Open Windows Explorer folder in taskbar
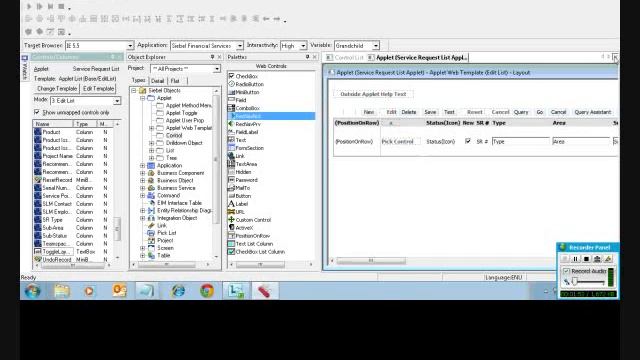Image resolution: width=640 pixels, height=360 pixels. tap(62, 291)
